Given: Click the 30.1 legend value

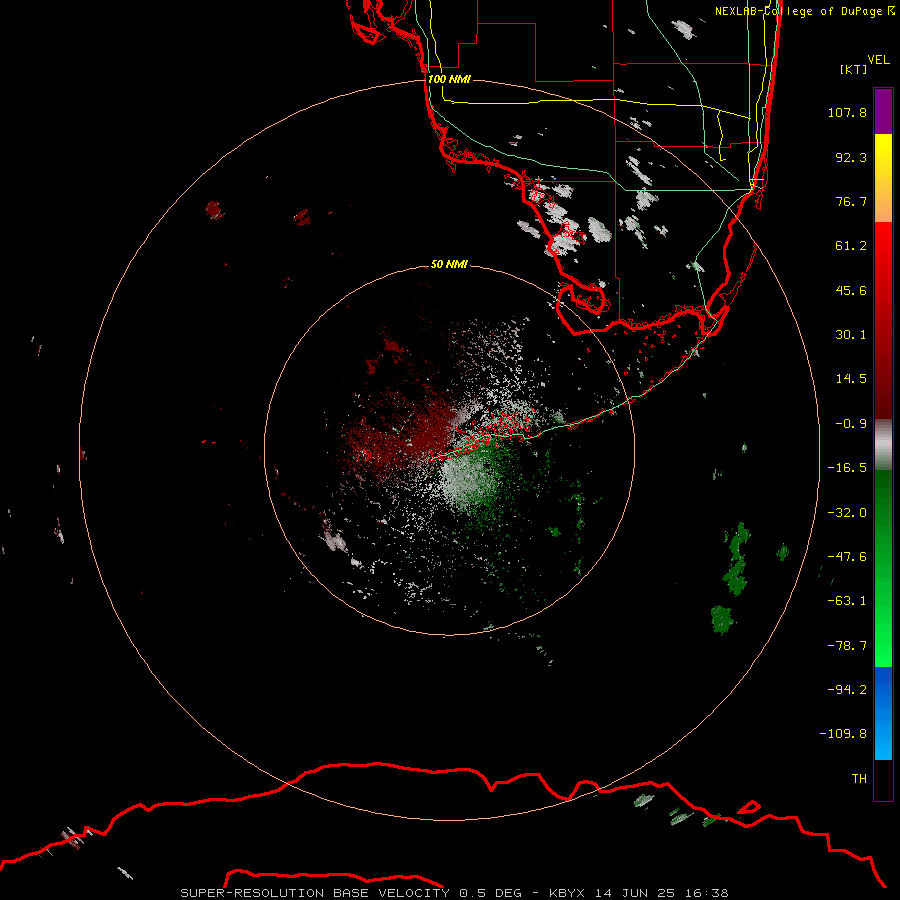Looking at the screenshot, I should coord(851,335).
